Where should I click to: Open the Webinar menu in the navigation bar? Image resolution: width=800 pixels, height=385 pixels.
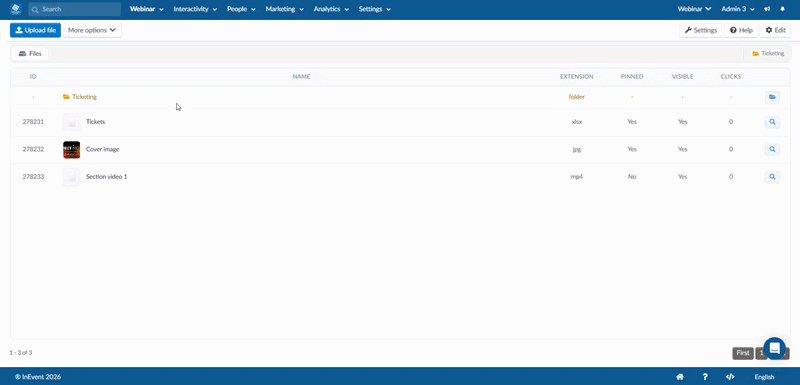tap(147, 9)
